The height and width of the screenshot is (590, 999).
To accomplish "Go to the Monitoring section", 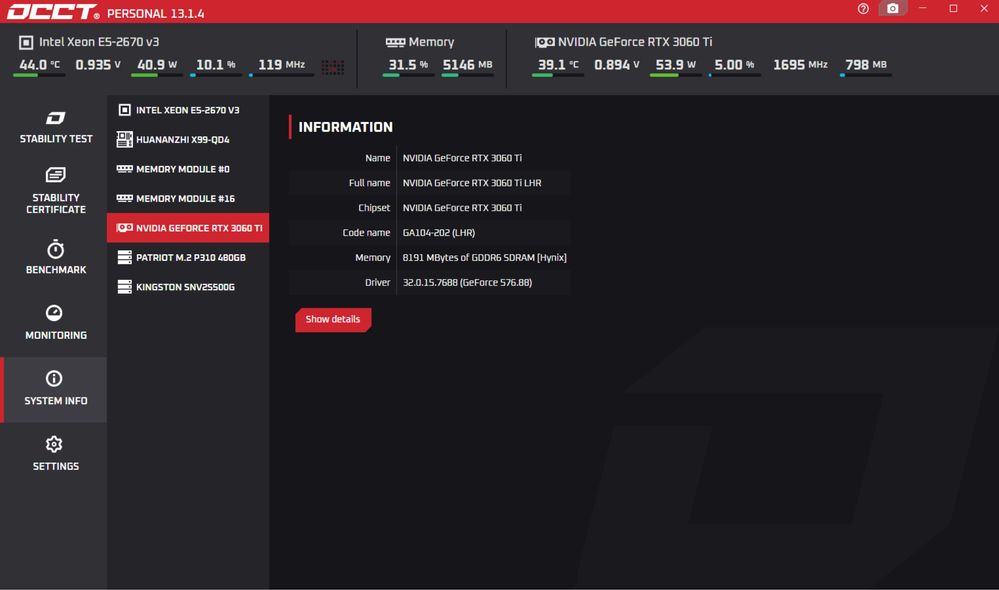I will click(55, 323).
